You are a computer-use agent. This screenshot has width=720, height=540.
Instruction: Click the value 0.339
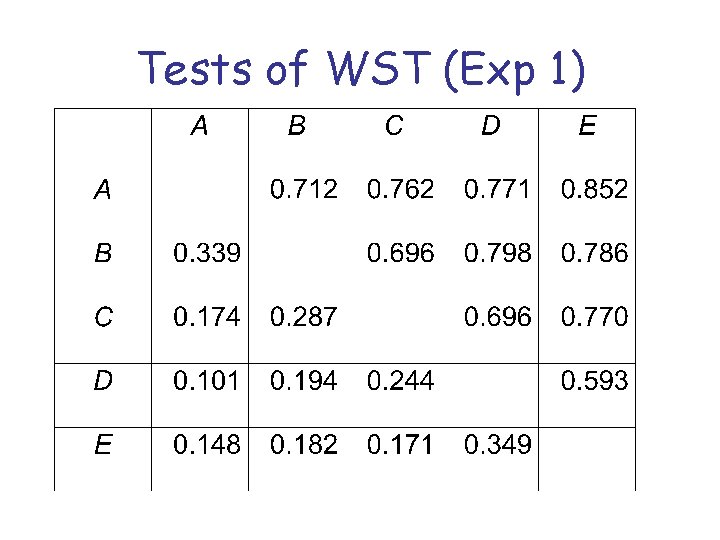[x=207, y=253]
